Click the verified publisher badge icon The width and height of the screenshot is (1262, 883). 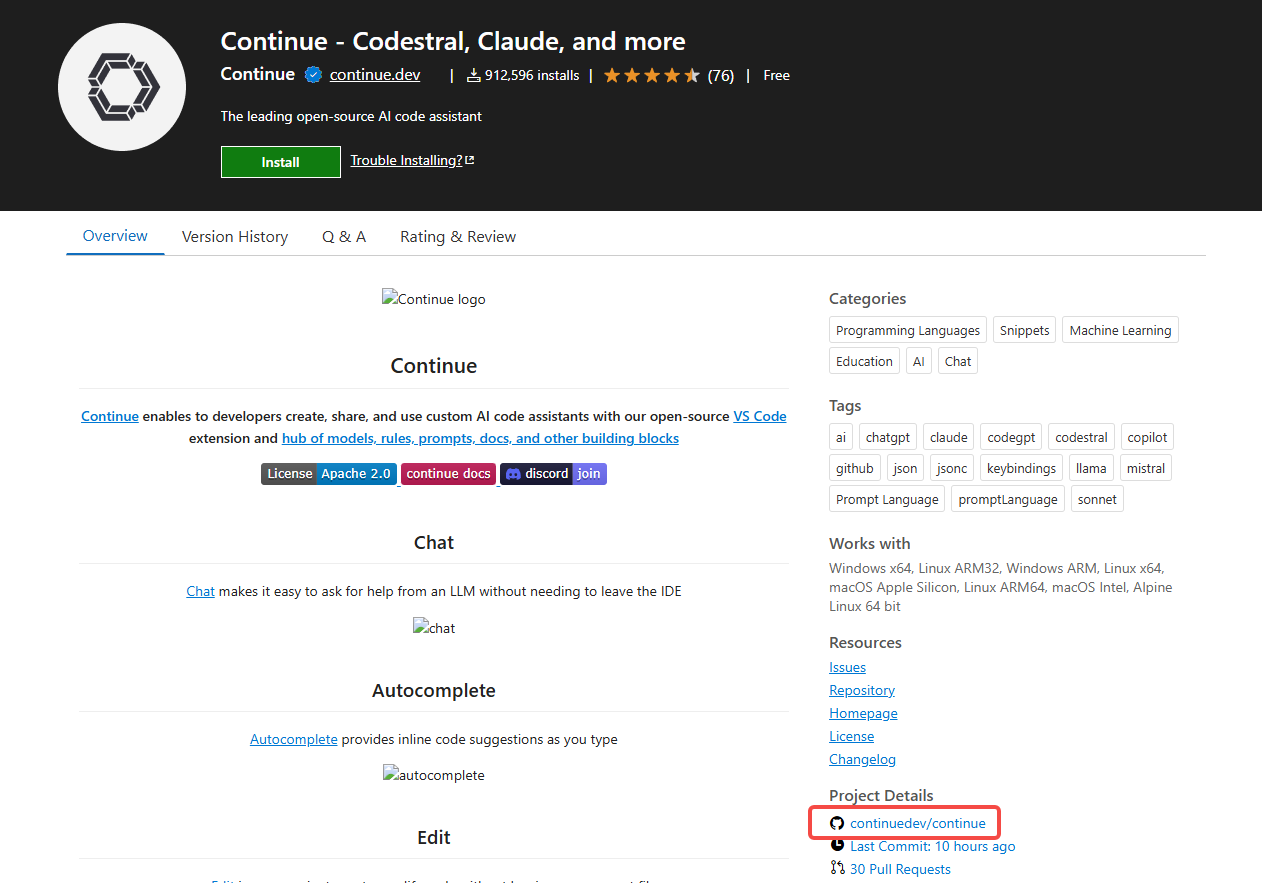[313, 75]
